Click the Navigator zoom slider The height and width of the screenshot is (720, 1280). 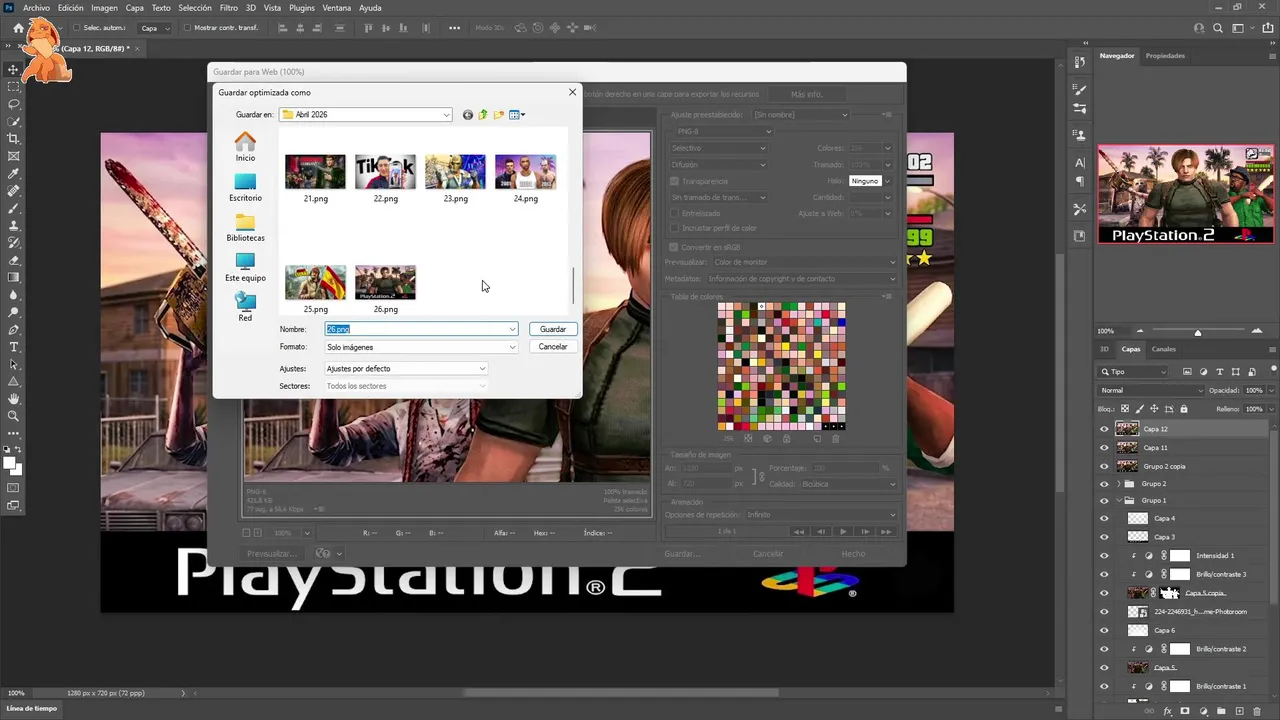click(x=1197, y=331)
